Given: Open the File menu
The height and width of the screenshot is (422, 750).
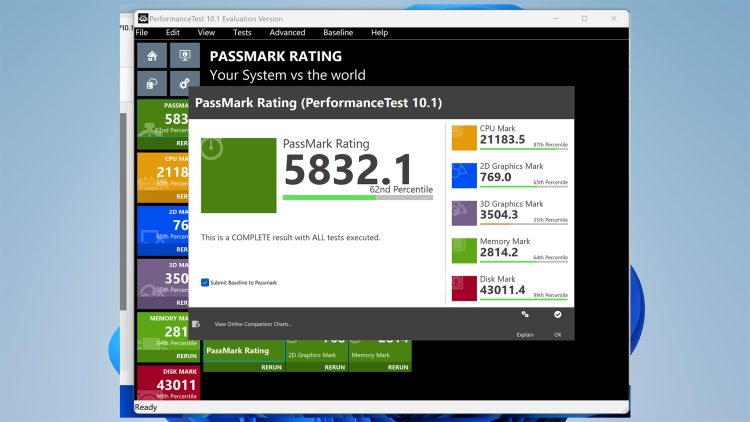Looking at the screenshot, I should point(142,33).
